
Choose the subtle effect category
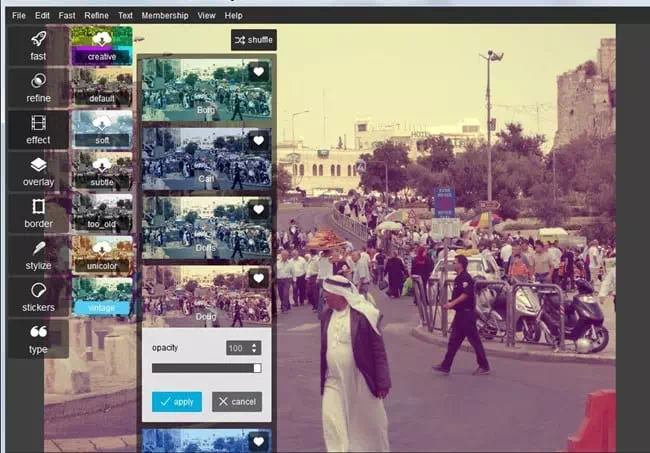[x=102, y=171]
